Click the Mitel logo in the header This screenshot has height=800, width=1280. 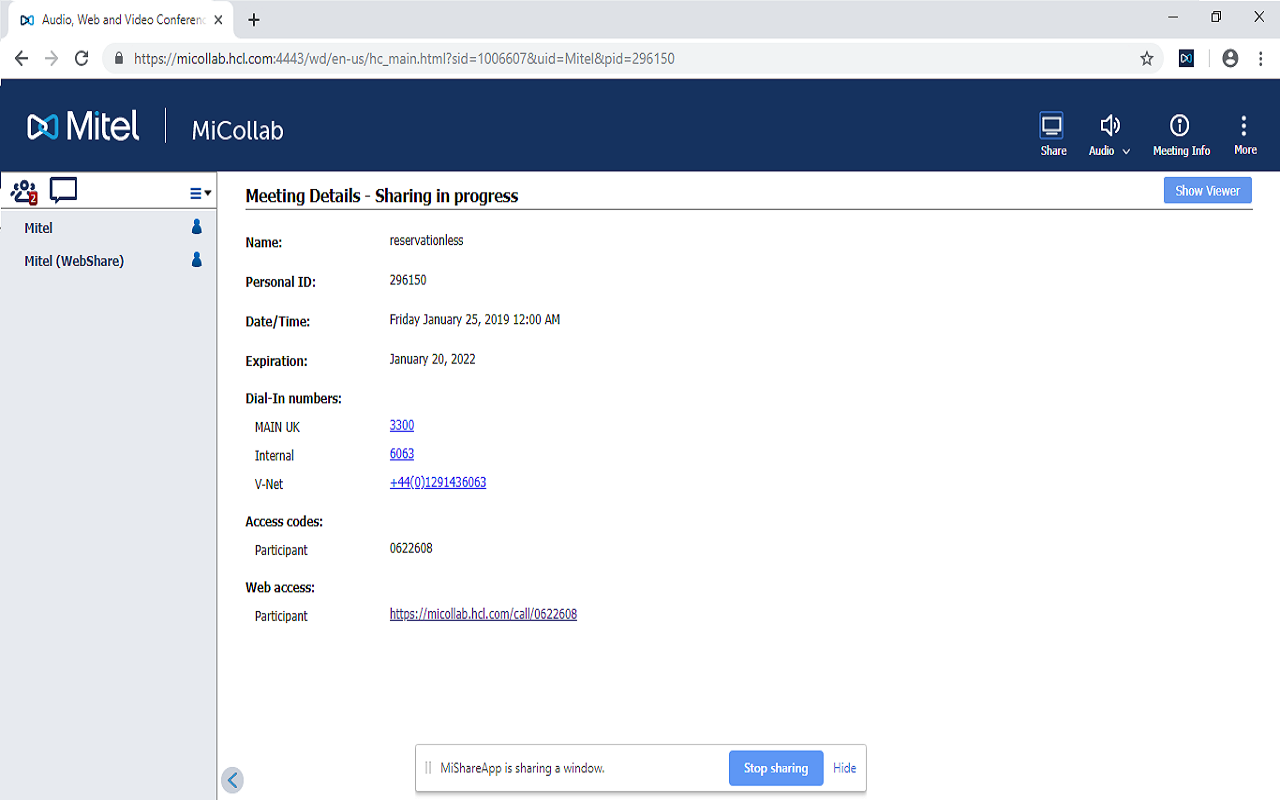tap(84, 125)
